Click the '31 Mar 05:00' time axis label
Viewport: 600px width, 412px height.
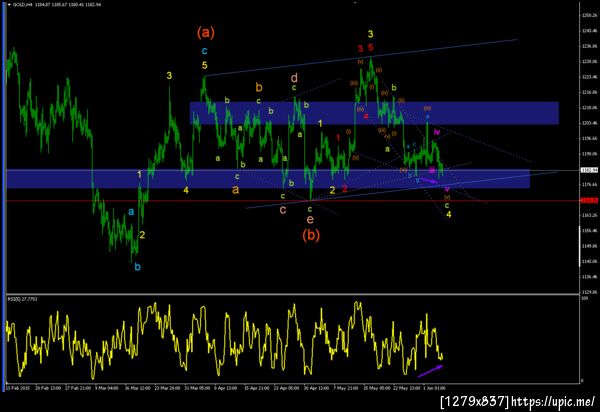click(197, 388)
